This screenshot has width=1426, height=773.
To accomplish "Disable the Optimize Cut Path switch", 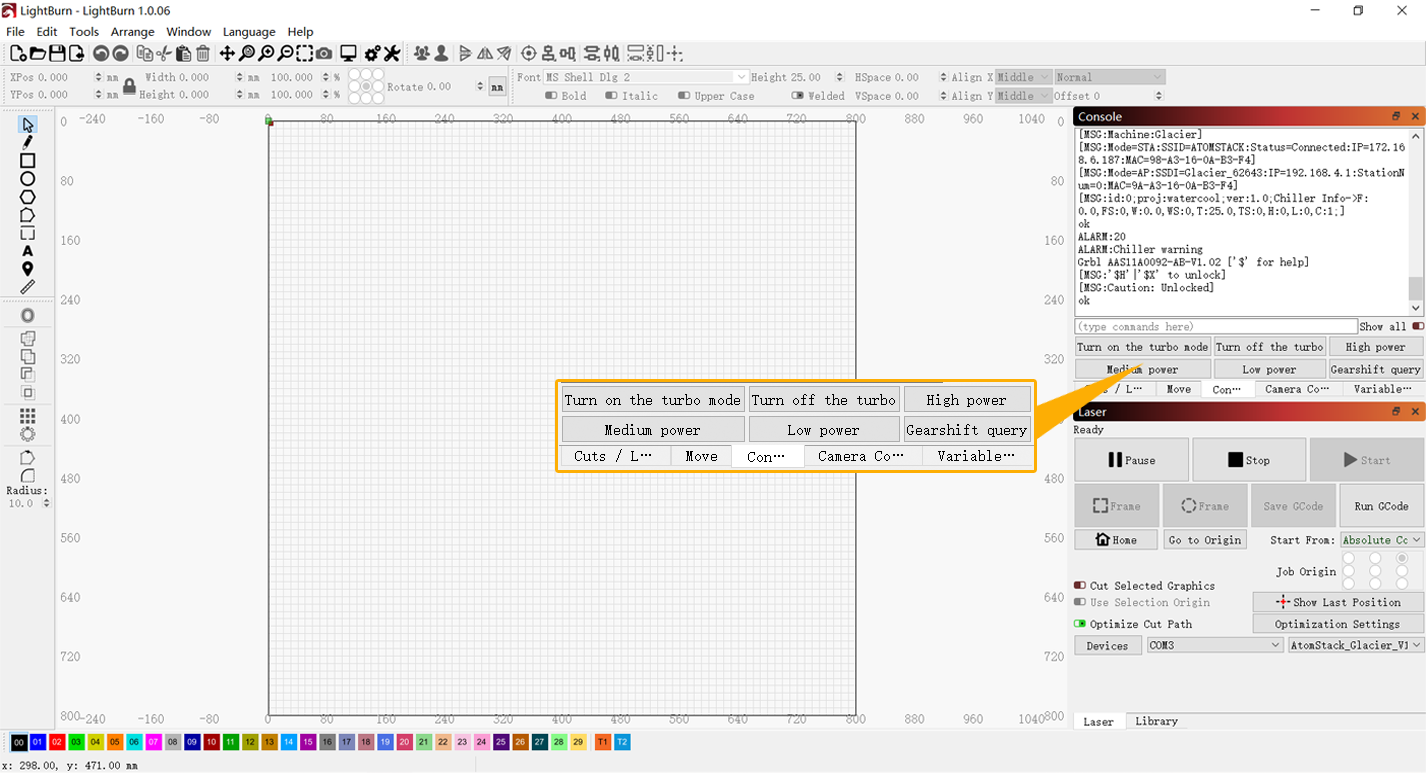I will (1080, 624).
